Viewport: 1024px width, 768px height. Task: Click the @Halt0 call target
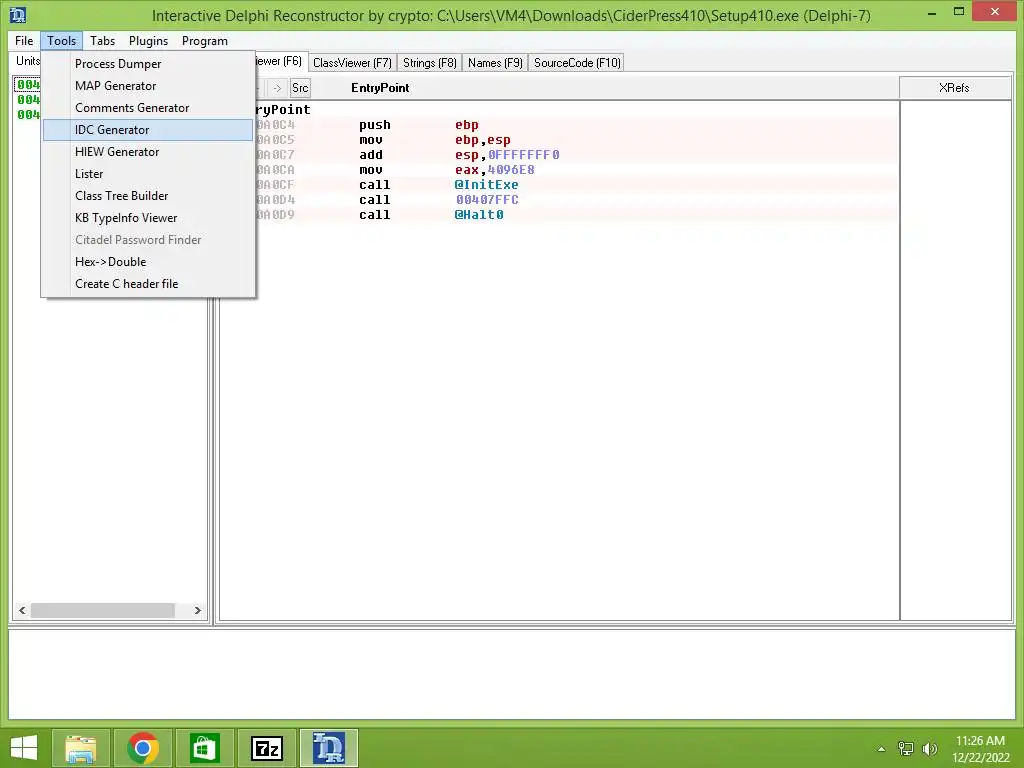479,215
